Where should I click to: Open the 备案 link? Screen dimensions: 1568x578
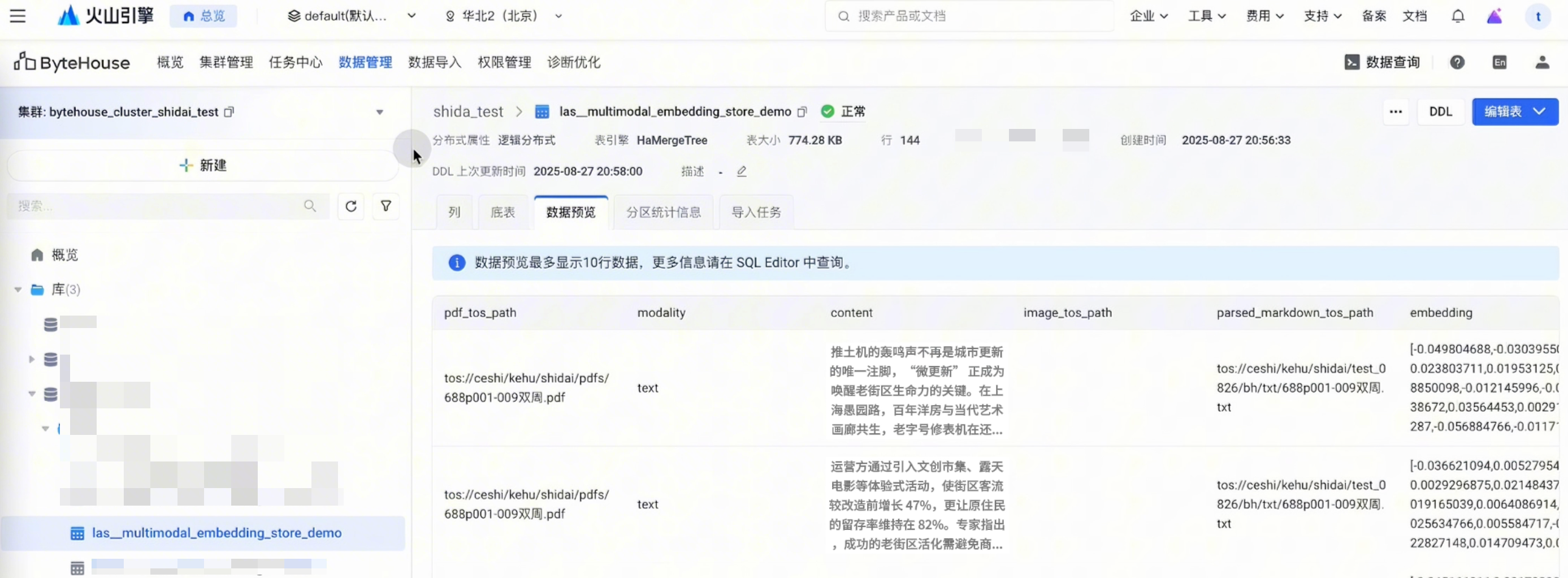pos(1374,16)
